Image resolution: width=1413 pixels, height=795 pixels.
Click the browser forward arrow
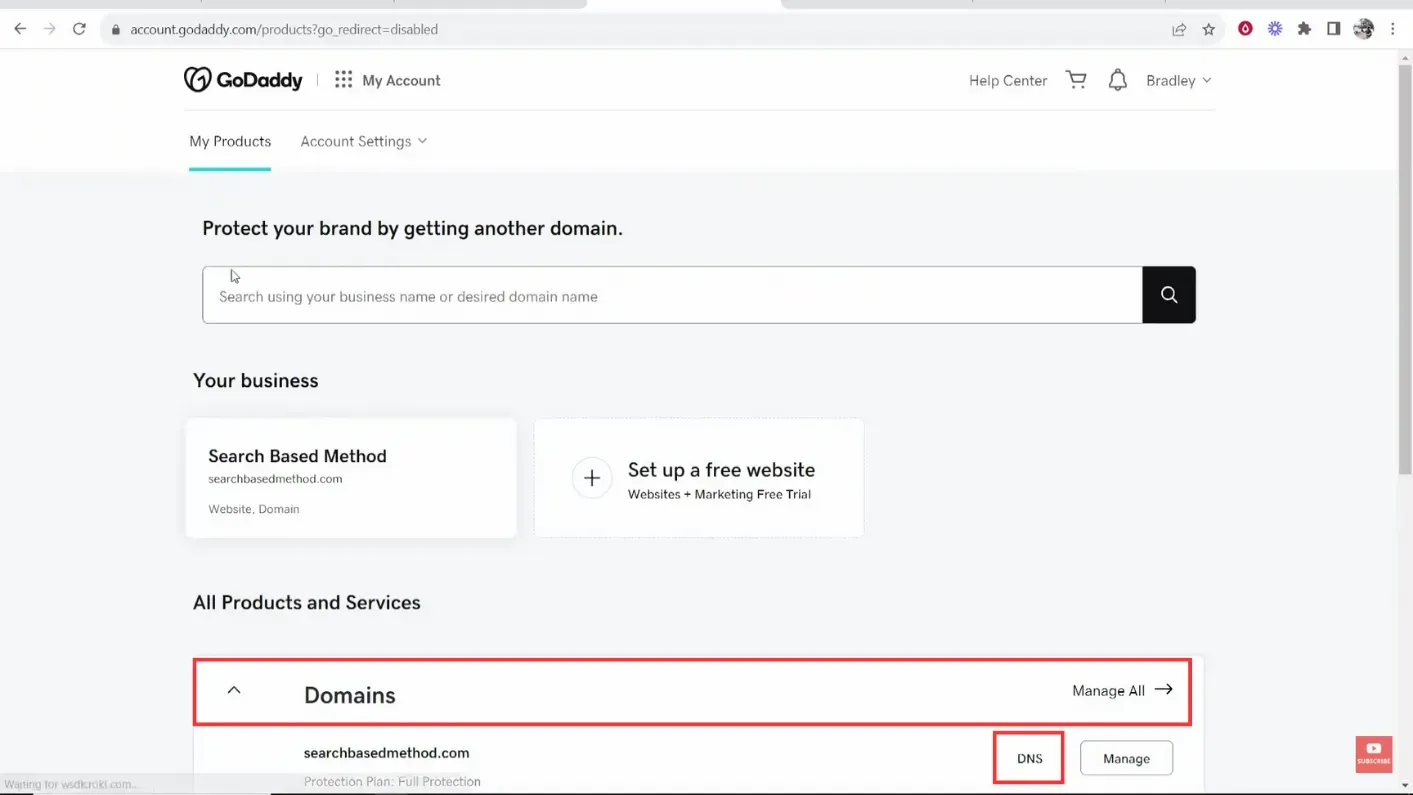coord(49,29)
